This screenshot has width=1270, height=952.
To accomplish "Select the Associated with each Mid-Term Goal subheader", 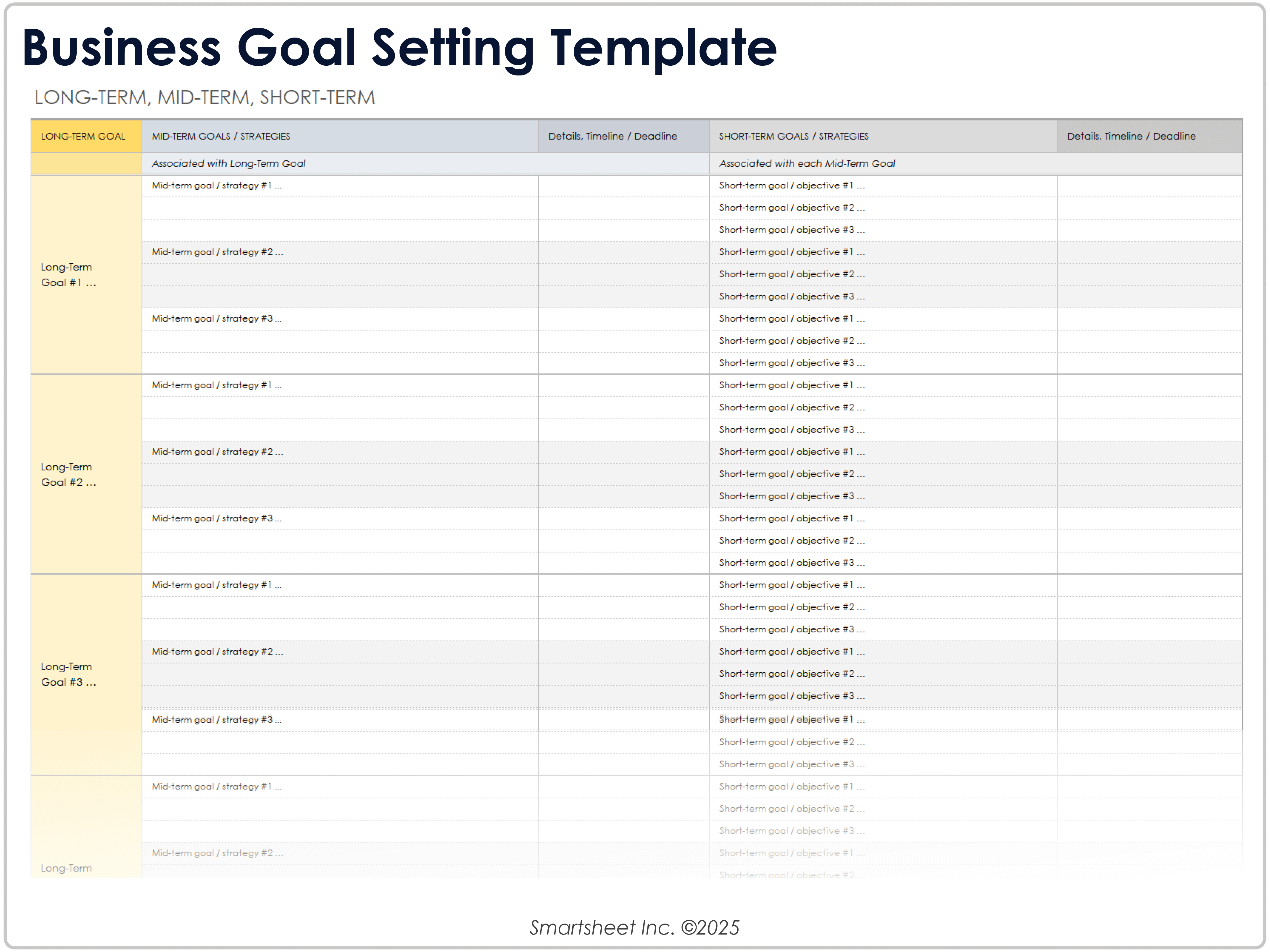I will pos(807,164).
